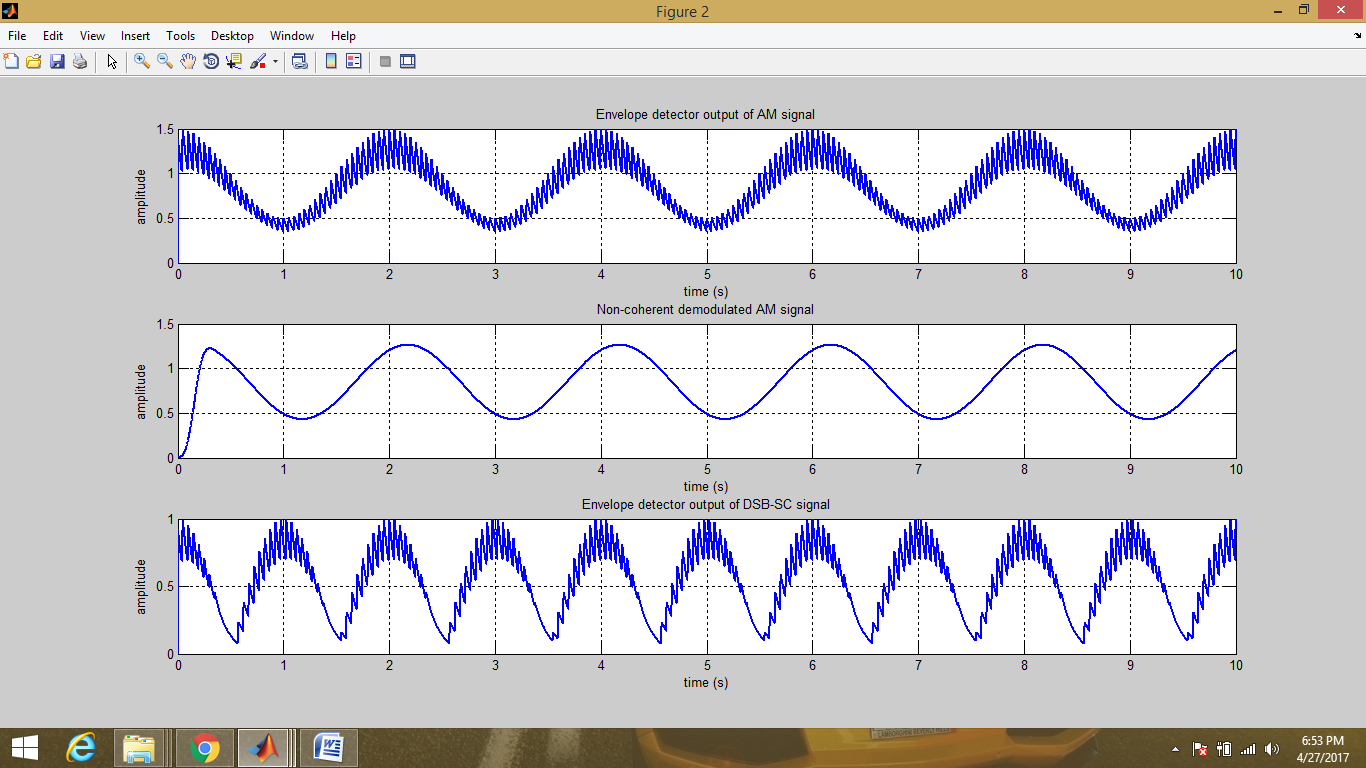Click the Link Plot toolbar icon
This screenshot has width=1366, height=768.
click(x=299, y=61)
